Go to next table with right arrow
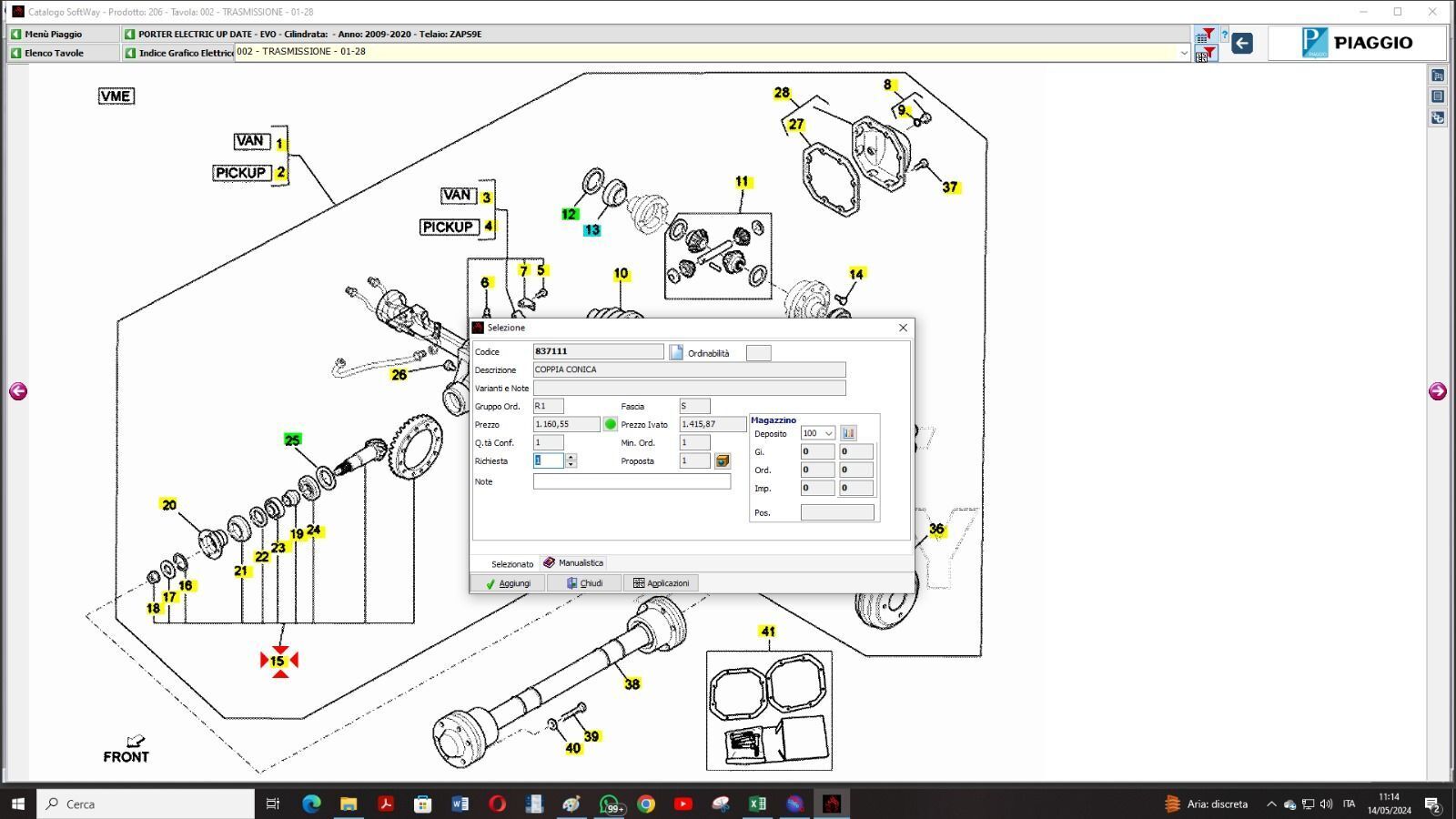 click(1437, 391)
